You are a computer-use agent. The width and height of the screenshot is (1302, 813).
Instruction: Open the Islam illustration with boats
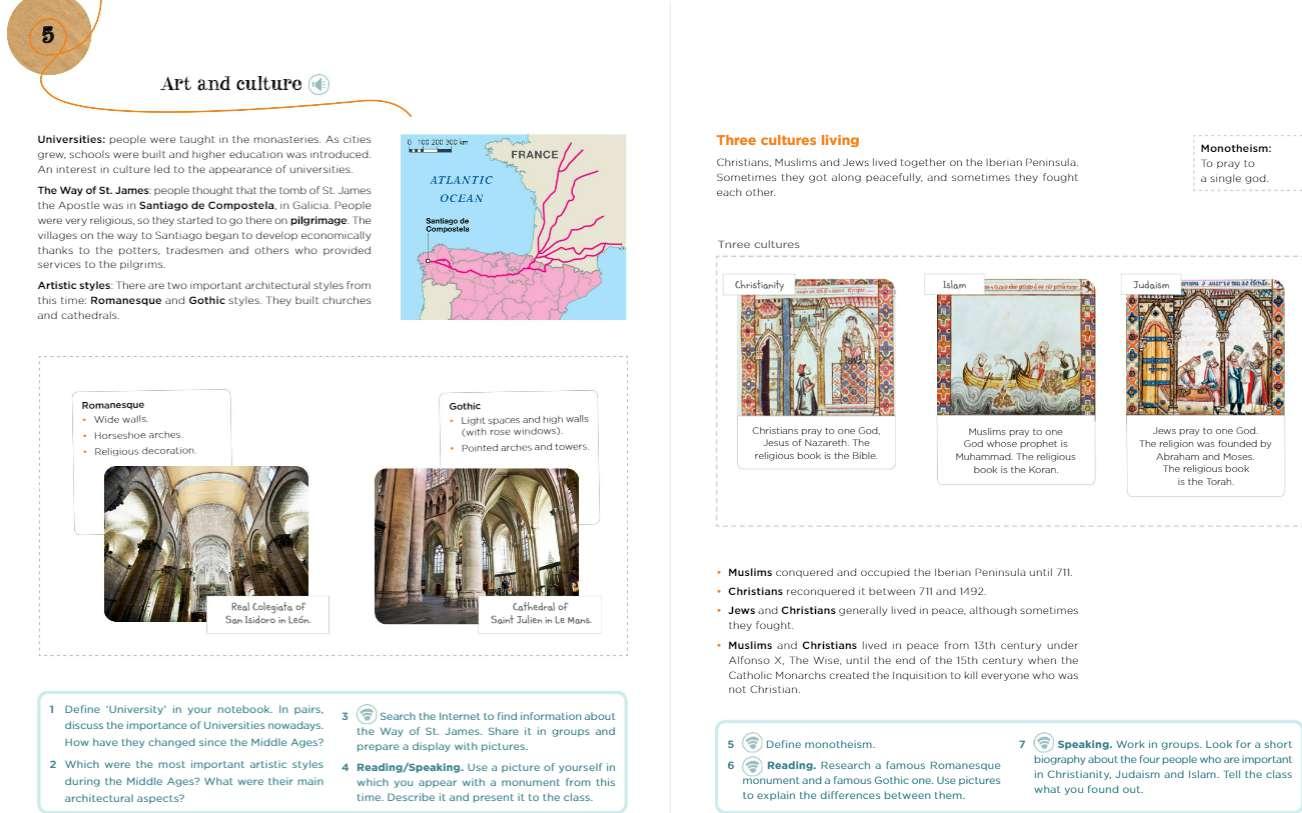click(x=1016, y=347)
